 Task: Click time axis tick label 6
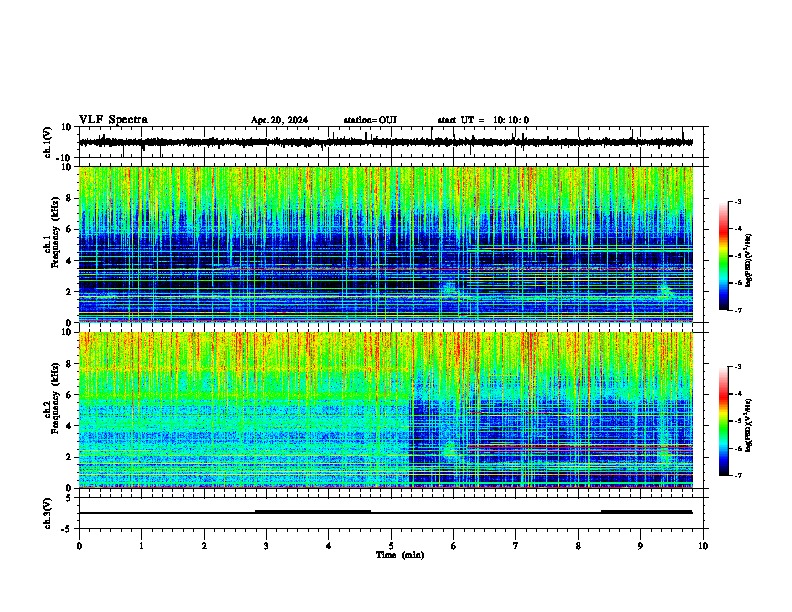click(x=454, y=545)
